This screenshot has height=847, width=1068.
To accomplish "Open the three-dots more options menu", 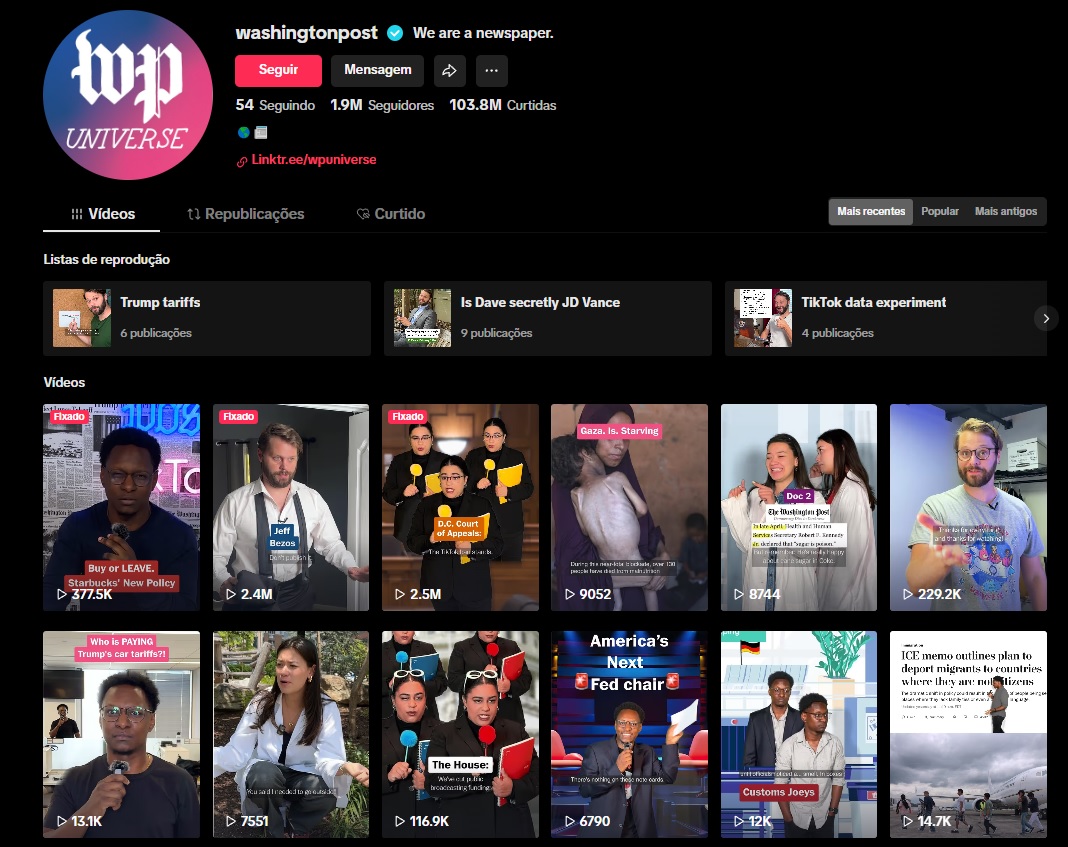I will 492,71.
